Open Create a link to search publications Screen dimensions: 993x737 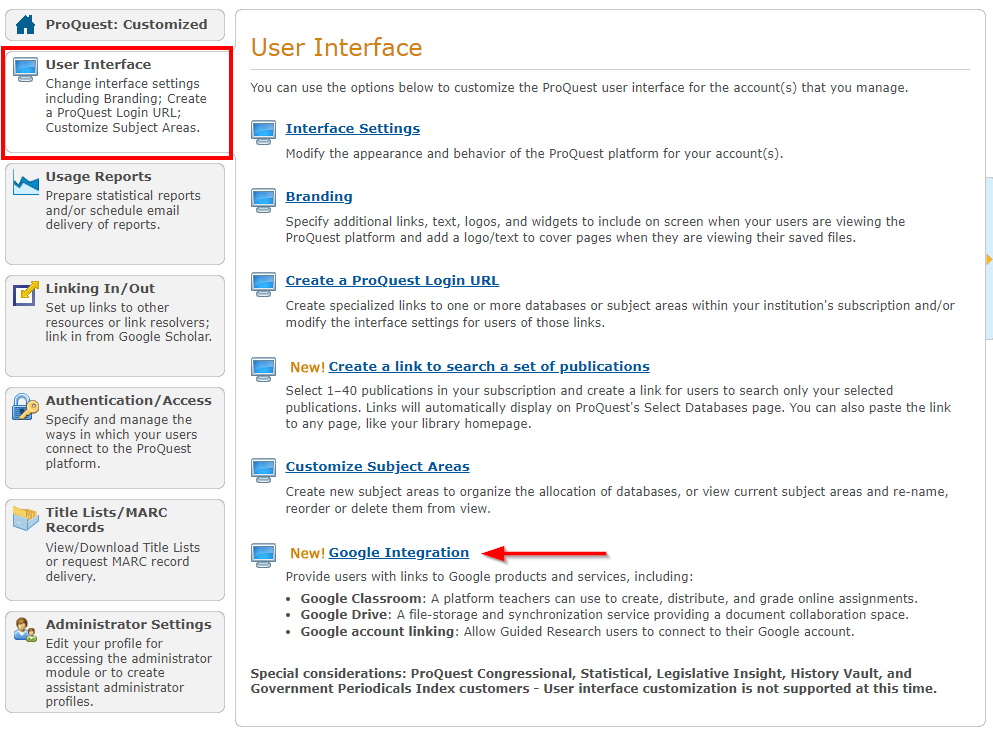coord(489,366)
